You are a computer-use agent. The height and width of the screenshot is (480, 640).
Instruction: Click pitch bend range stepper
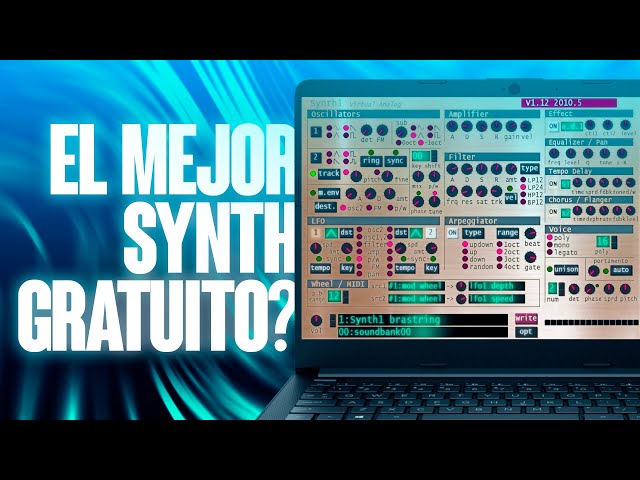tap(346, 297)
